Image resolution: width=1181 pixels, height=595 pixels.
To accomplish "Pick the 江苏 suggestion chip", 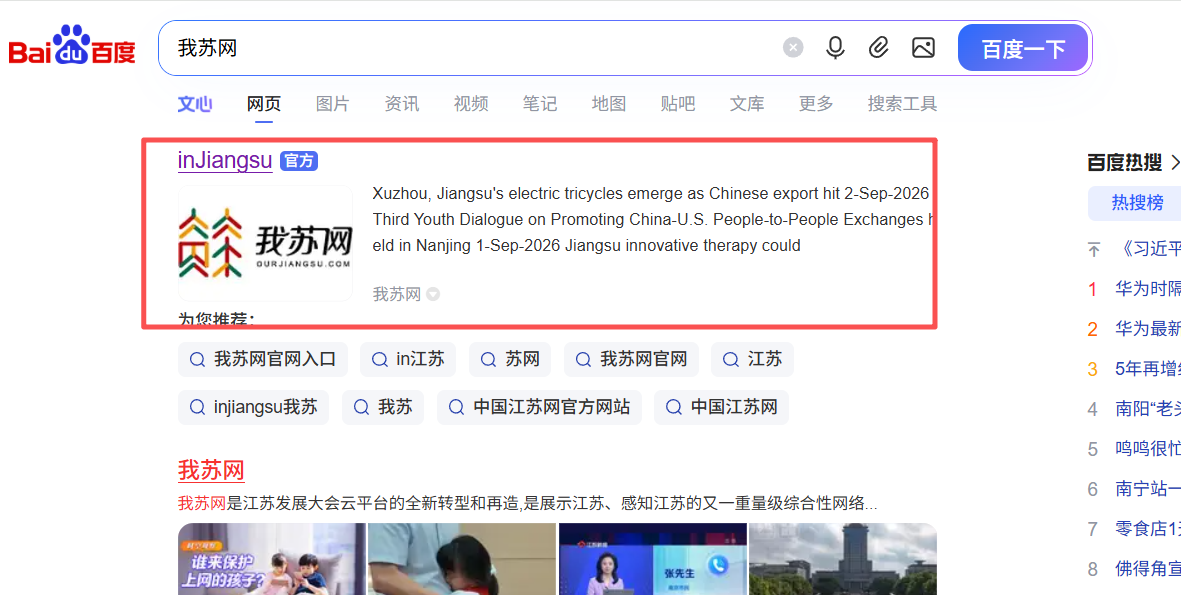I will 752,359.
